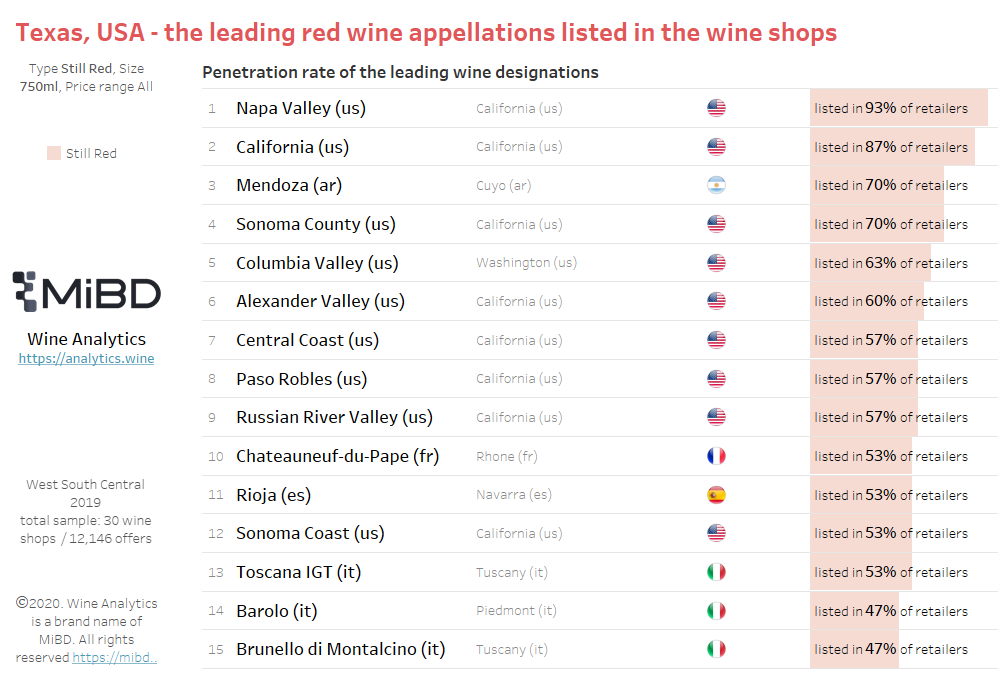Click the Sonoma County (us) appellation name
The width and height of the screenshot is (1000, 681).
coord(316,224)
